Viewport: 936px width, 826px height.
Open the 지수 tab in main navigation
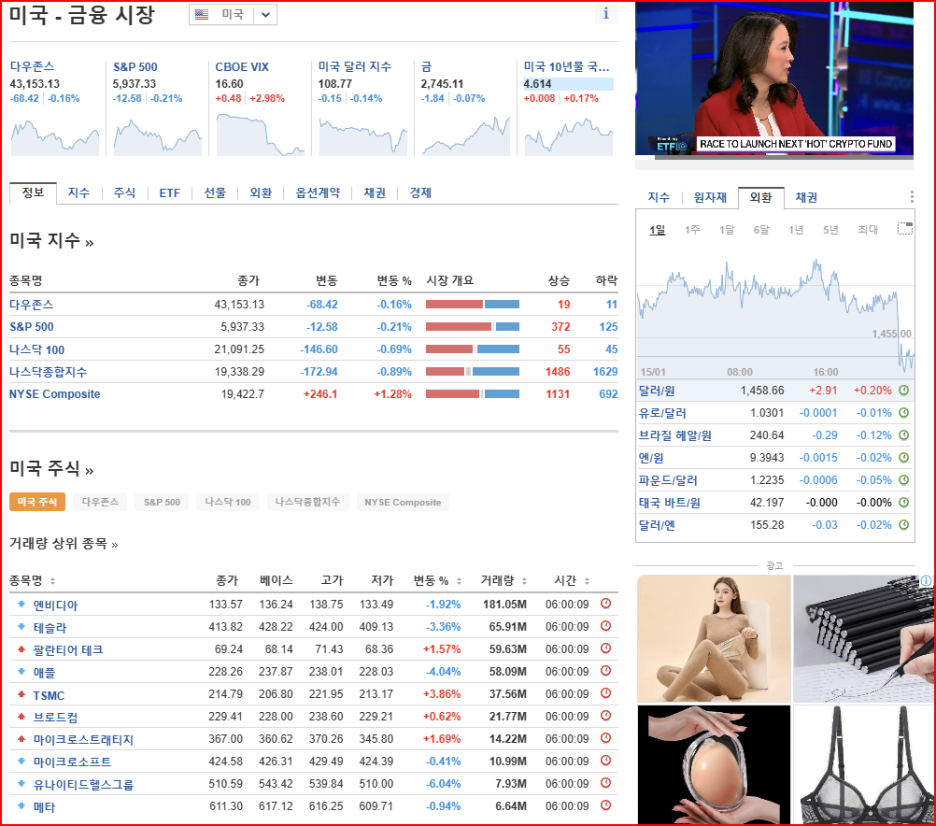pos(78,193)
